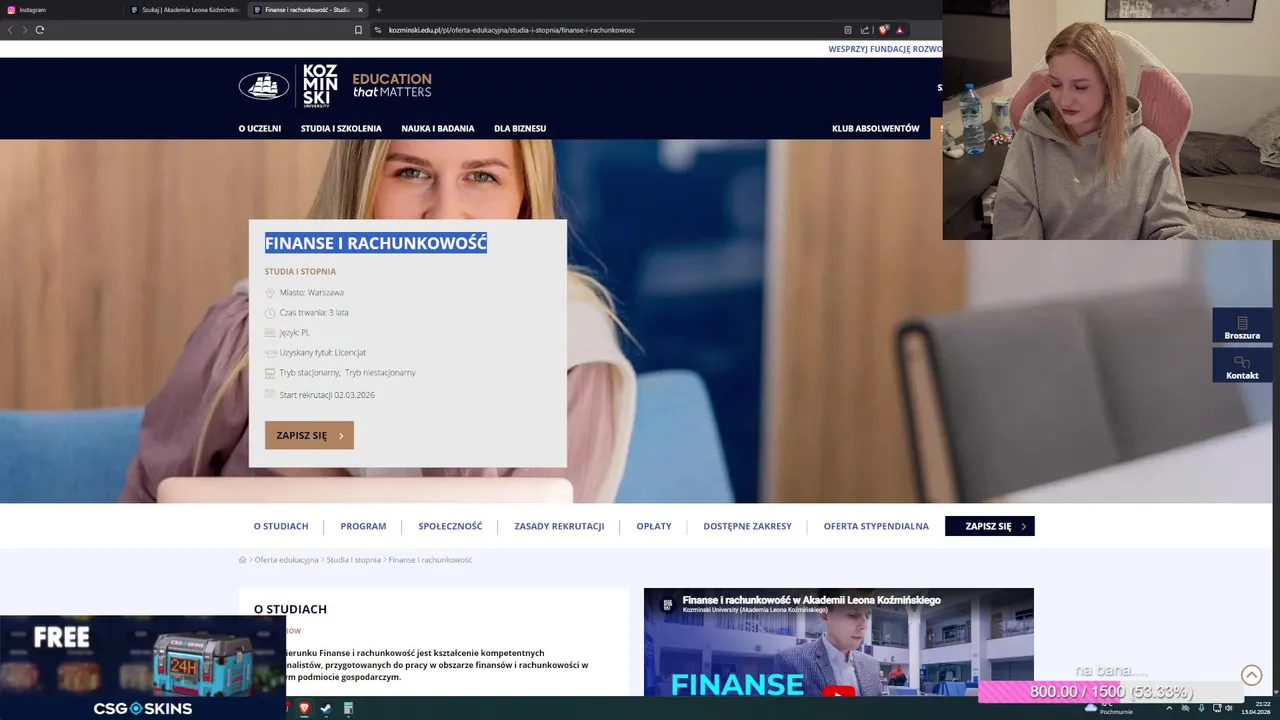Open the Broszura side widget
1280x720 pixels.
coord(1242,327)
